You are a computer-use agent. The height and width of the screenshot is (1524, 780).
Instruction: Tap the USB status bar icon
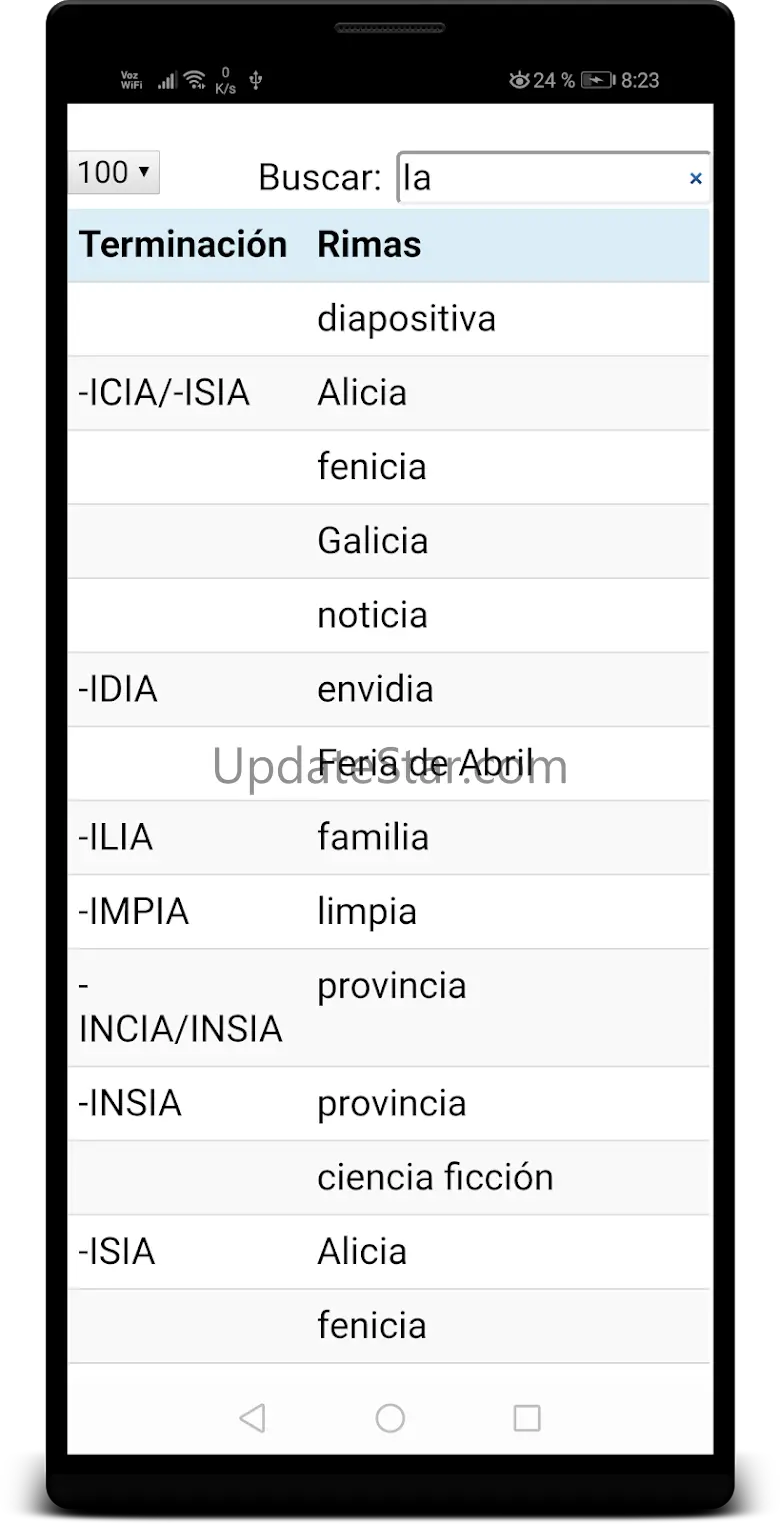[x=256, y=80]
